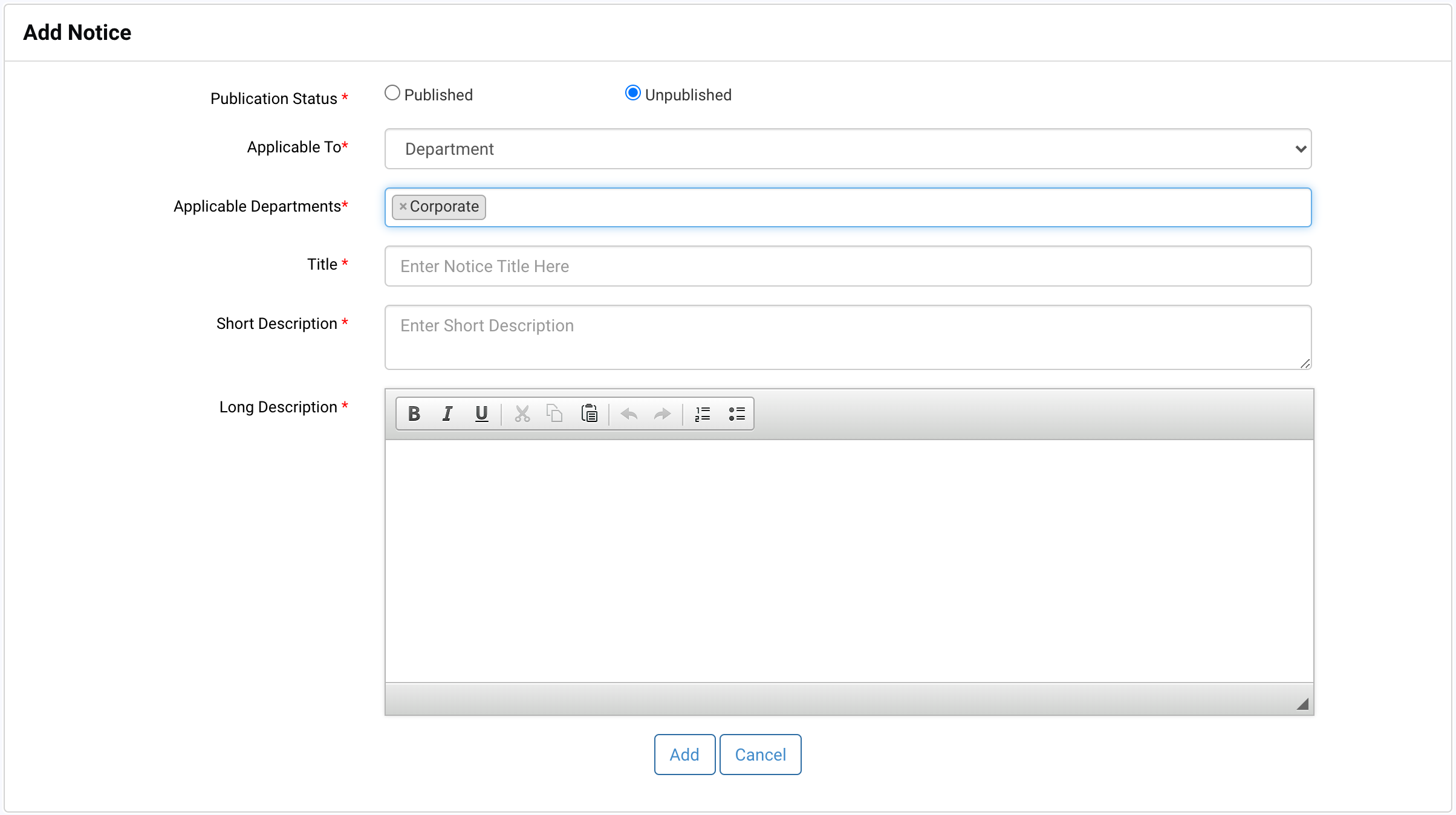The width and height of the screenshot is (1456, 815).
Task: Click the Notice Title input field
Action: (848, 266)
